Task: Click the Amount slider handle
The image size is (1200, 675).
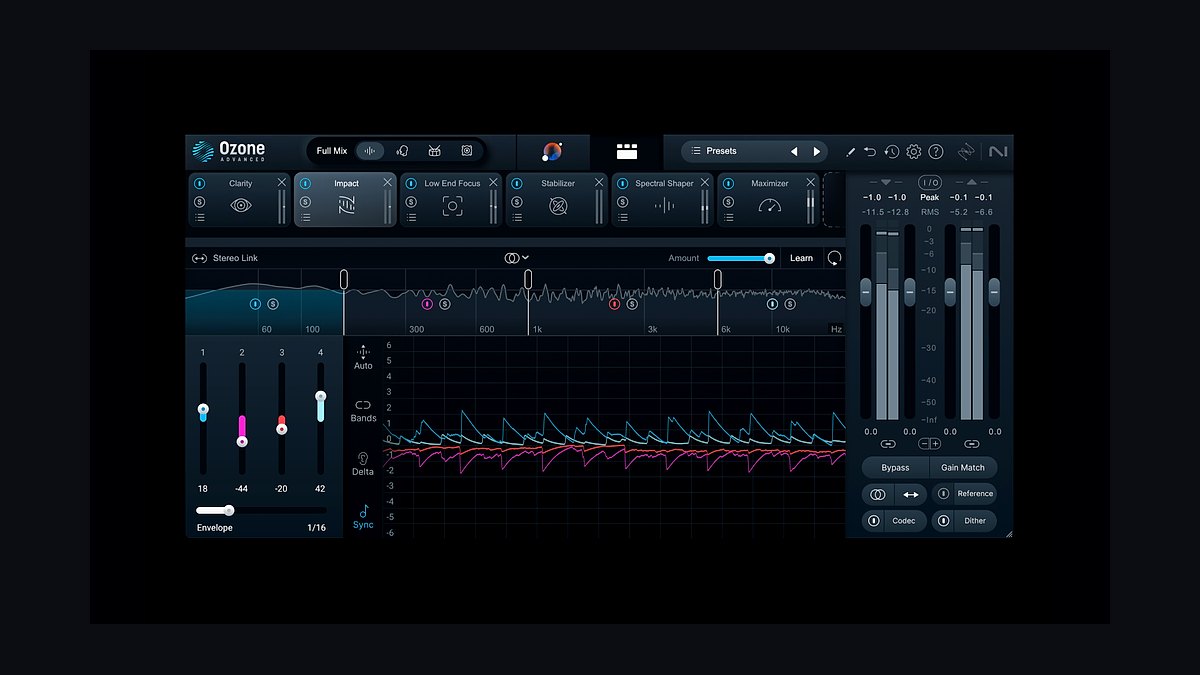Action: click(769, 258)
